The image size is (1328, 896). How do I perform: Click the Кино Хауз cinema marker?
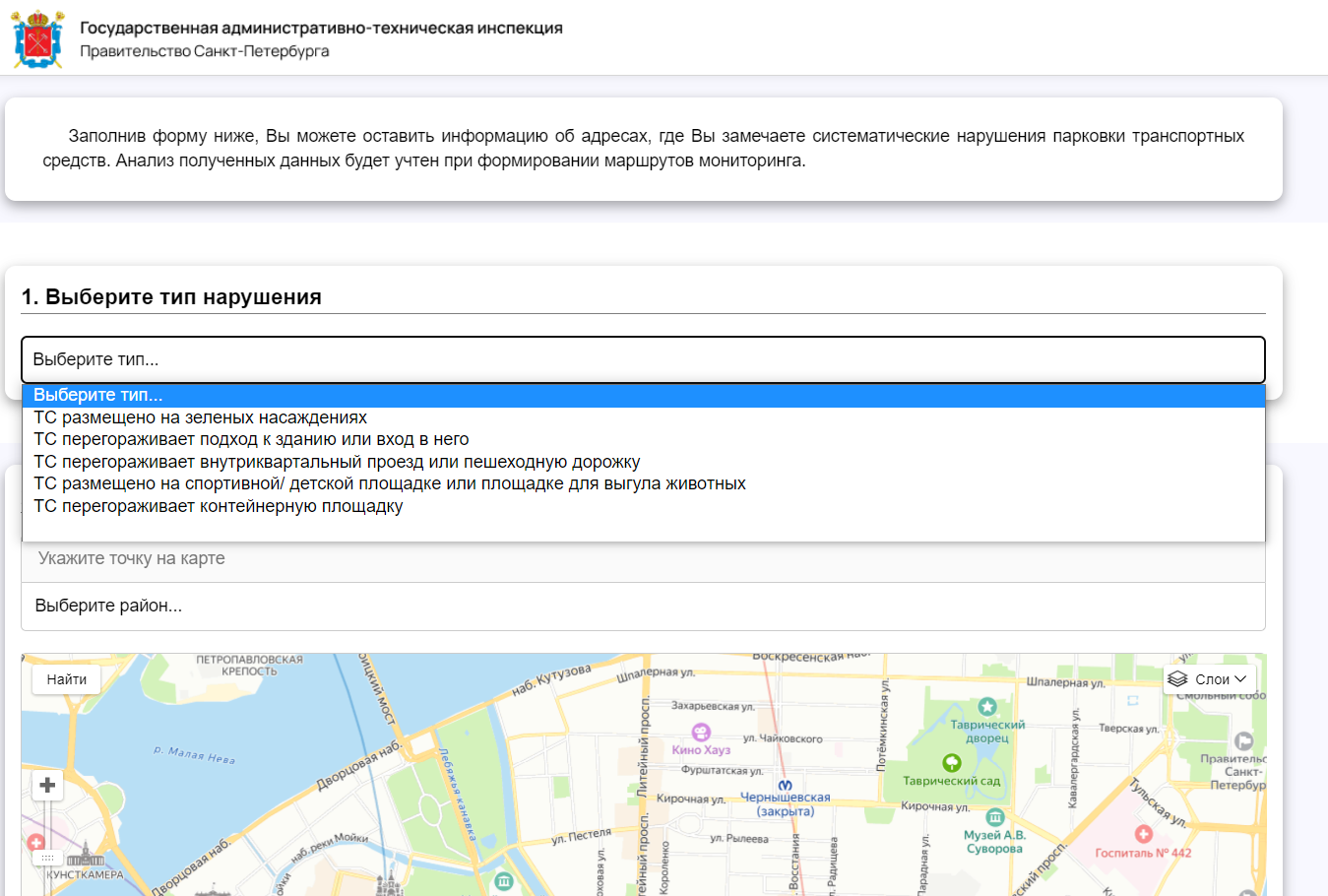[x=701, y=732]
